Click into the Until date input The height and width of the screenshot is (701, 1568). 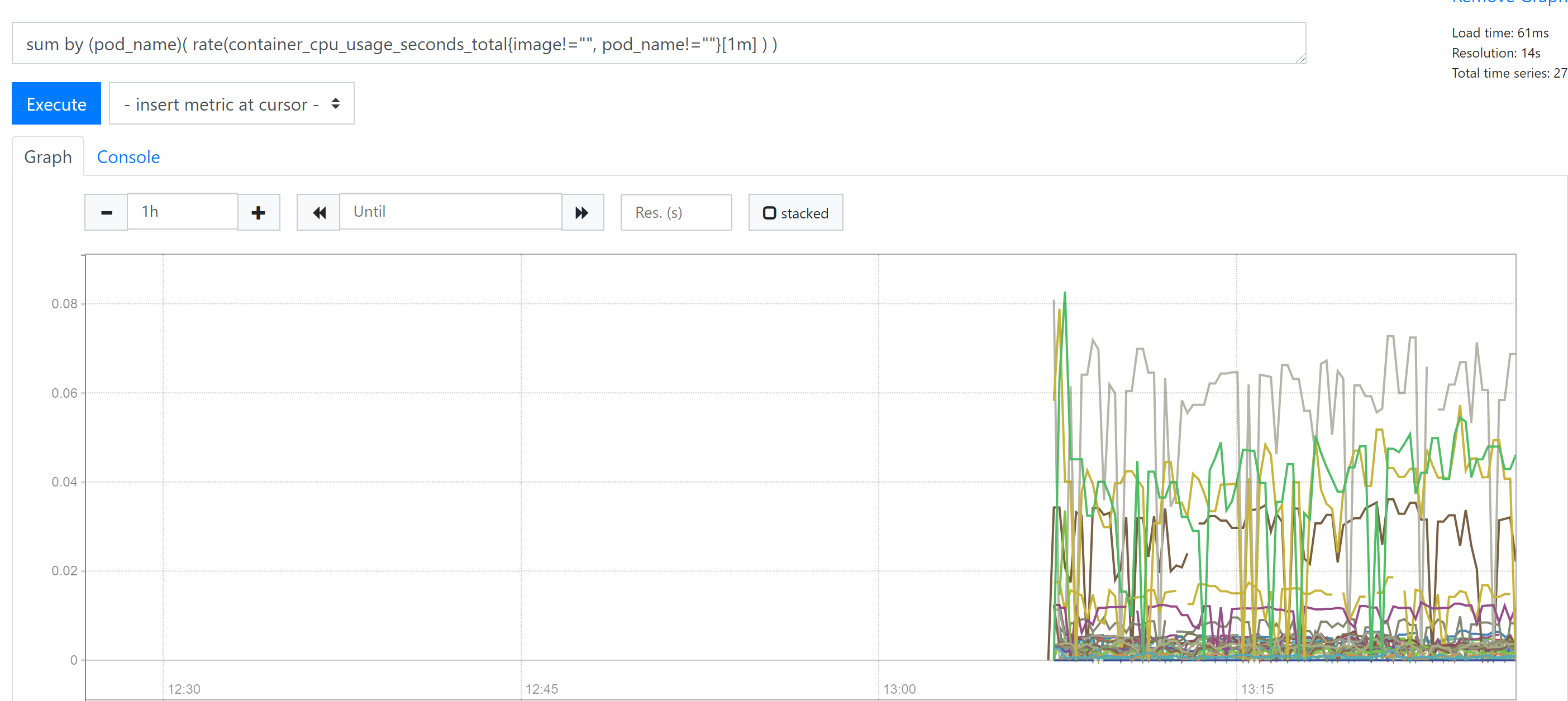coord(450,212)
